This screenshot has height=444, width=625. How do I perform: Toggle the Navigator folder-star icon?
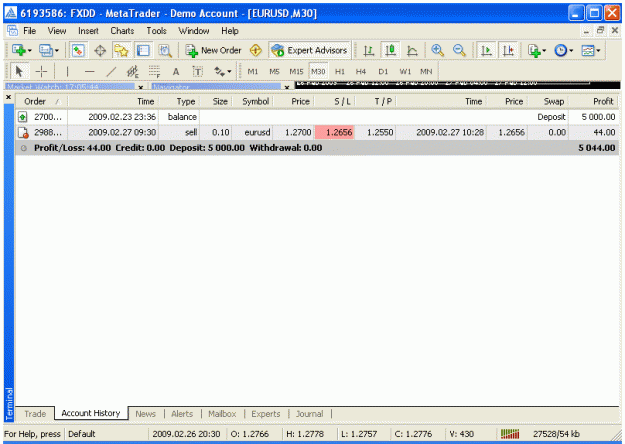pyautogui.click(x=121, y=51)
